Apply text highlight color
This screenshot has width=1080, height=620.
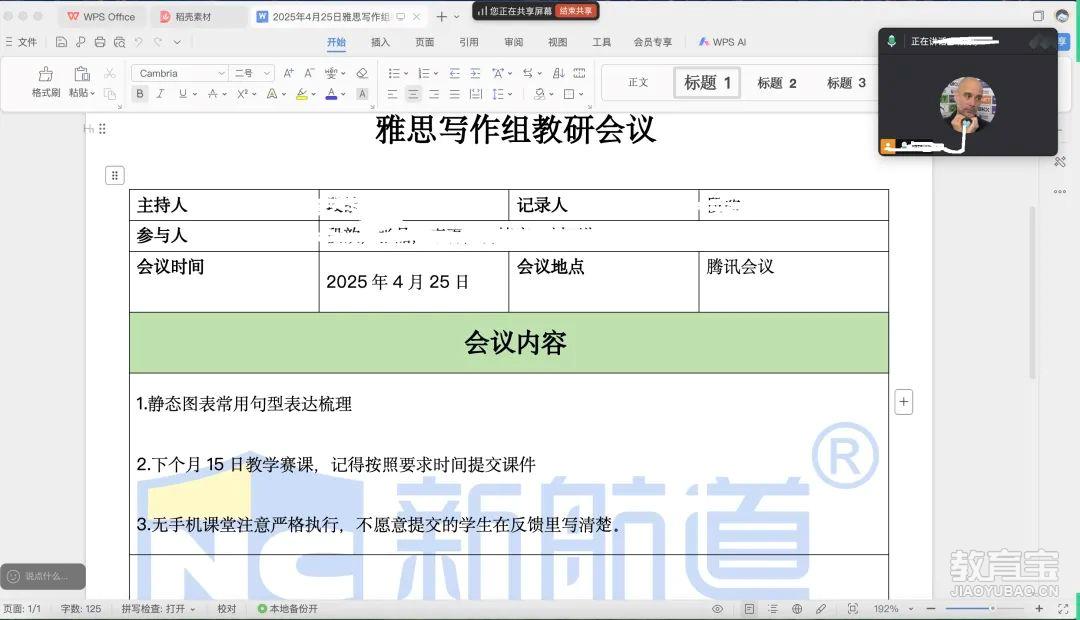click(x=302, y=94)
